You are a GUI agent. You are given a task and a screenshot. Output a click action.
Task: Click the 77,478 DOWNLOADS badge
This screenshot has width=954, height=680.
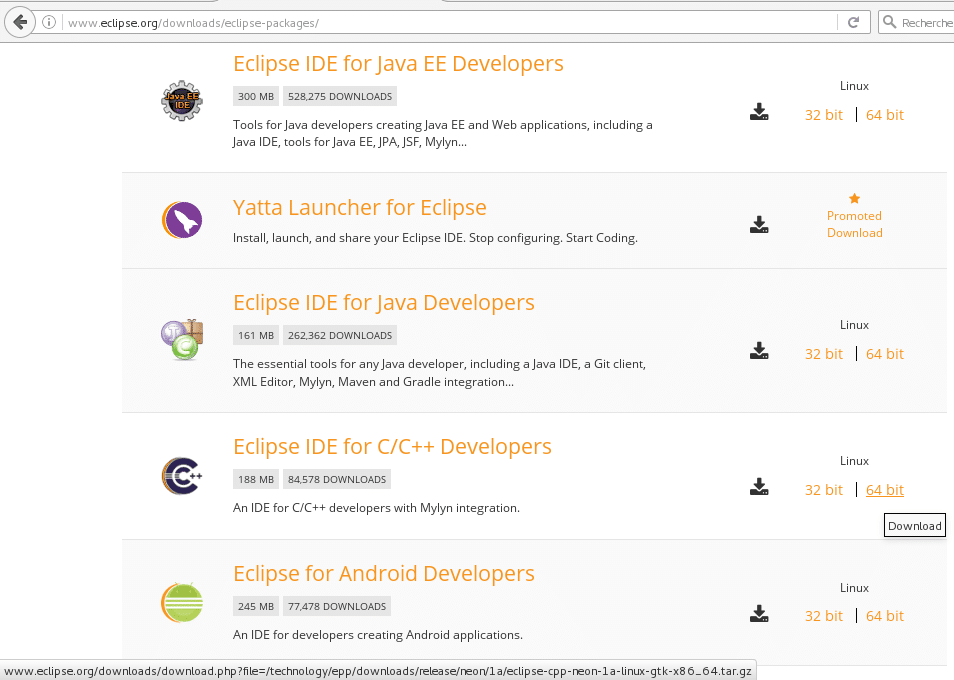[x=337, y=606]
